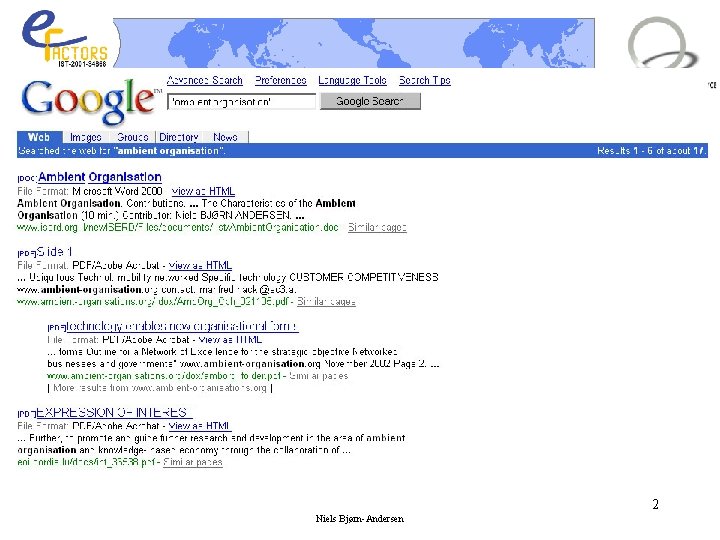
Task: Click the PDF tag beside EXPRESSION OF INTEREST
Action: [x=27, y=414]
